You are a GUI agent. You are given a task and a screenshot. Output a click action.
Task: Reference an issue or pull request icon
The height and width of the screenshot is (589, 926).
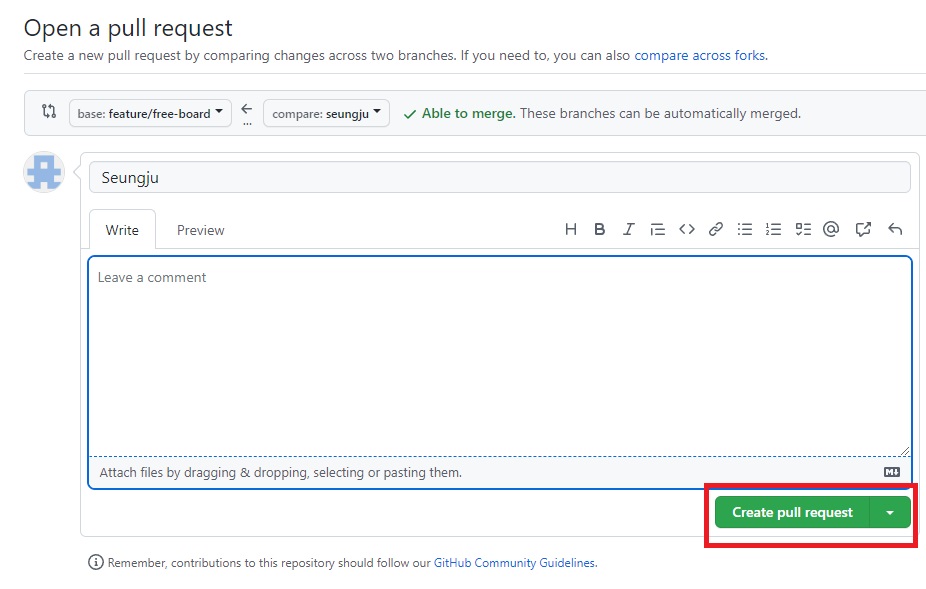(x=863, y=229)
